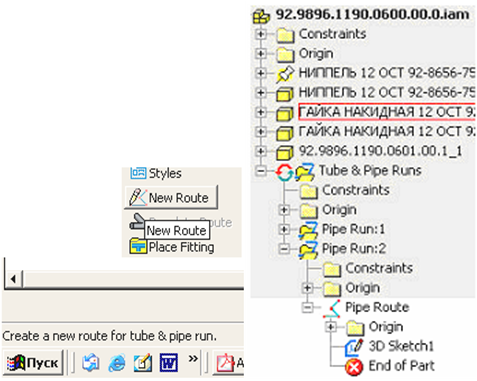
Task: Collapse the Pipe Route node
Action: [x=307, y=307]
